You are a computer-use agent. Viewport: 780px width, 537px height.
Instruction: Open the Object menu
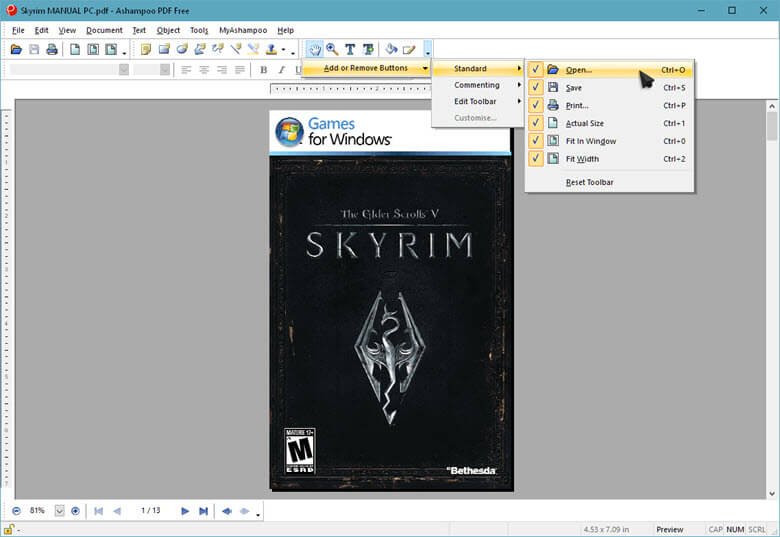click(x=168, y=30)
